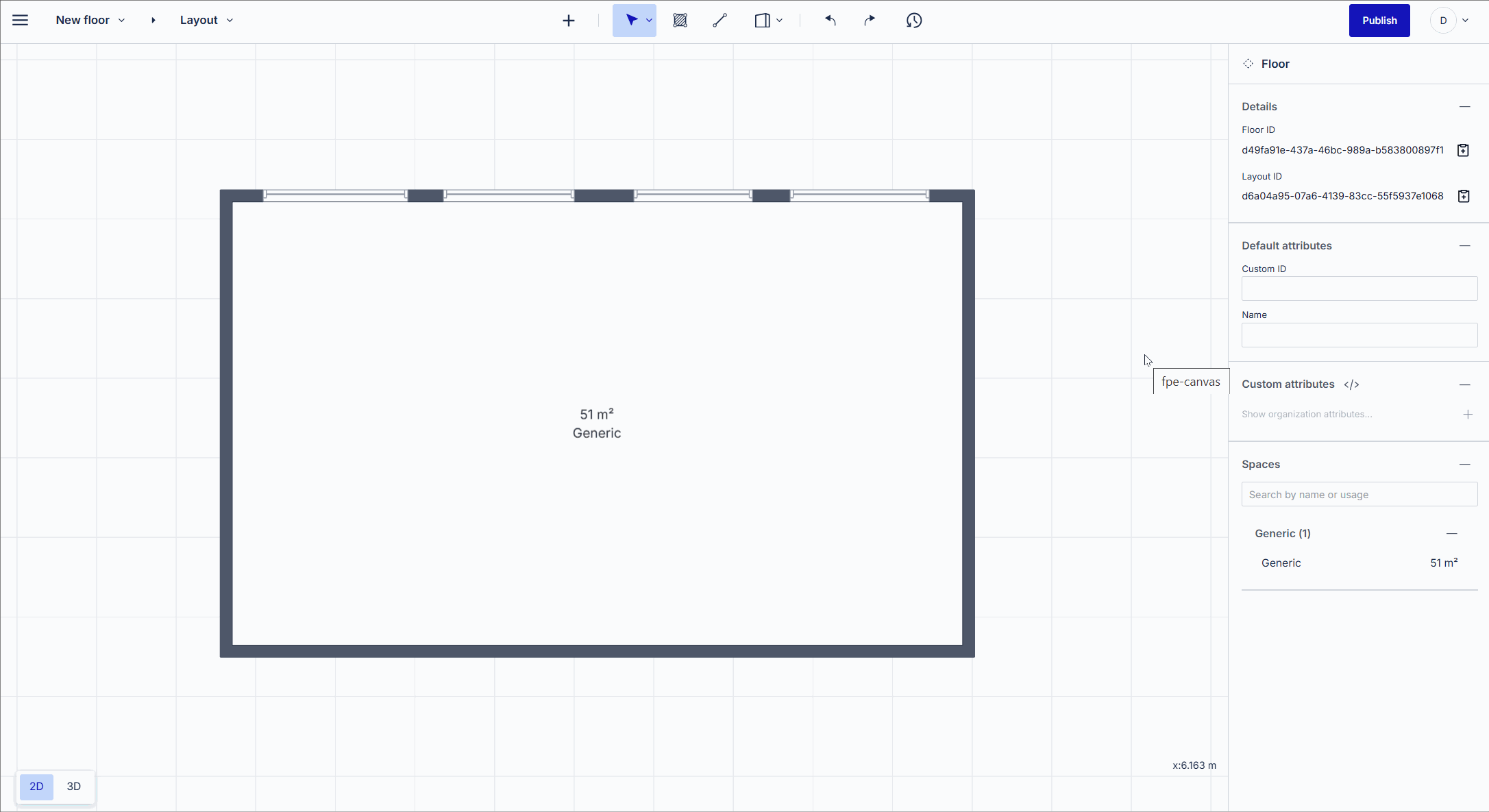Click the undo arrow

[x=830, y=21]
